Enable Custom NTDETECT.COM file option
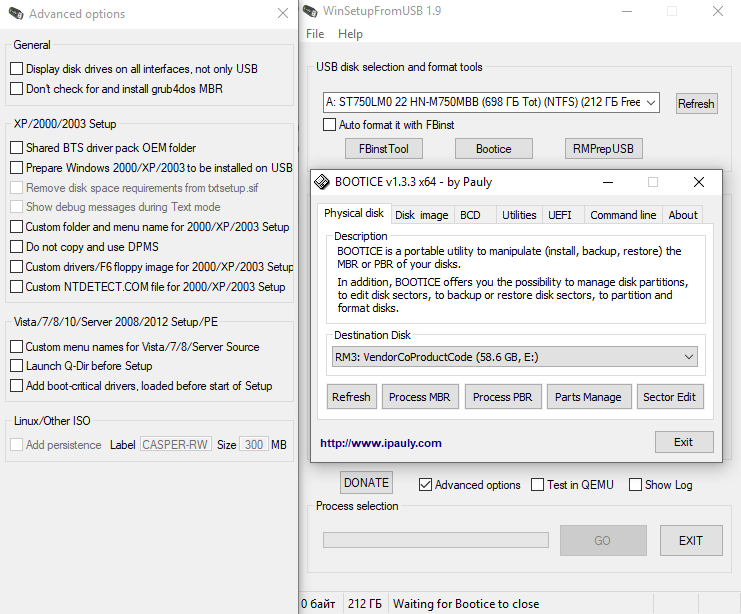The image size is (741, 614). pyautogui.click(x=17, y=286)
